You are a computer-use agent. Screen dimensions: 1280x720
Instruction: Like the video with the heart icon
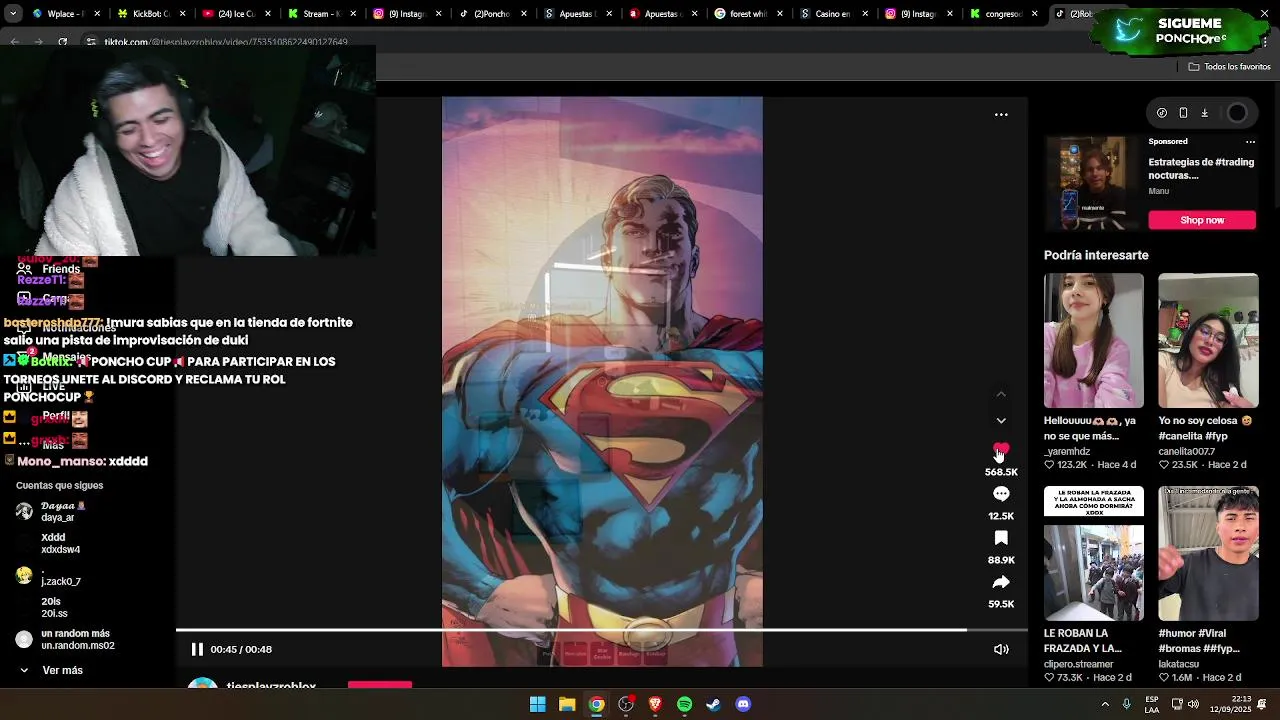point(1001,450)
